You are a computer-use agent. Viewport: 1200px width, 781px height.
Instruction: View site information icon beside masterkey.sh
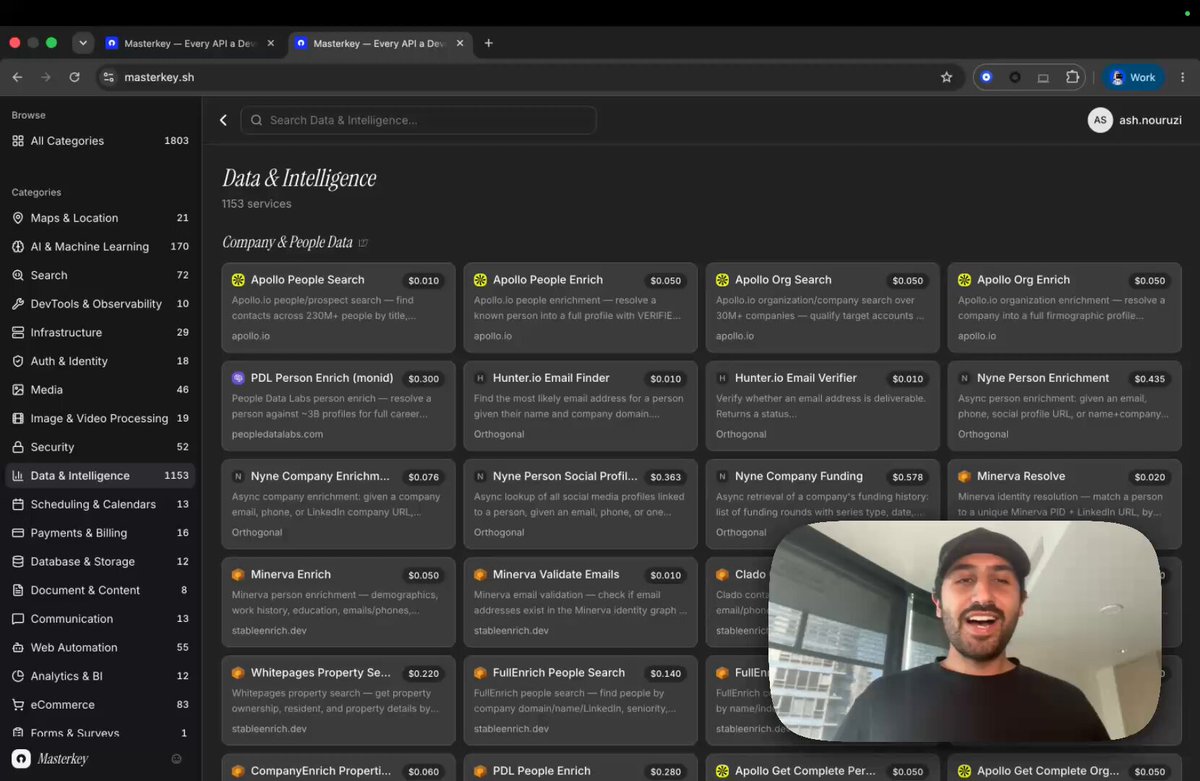(109, 77)
